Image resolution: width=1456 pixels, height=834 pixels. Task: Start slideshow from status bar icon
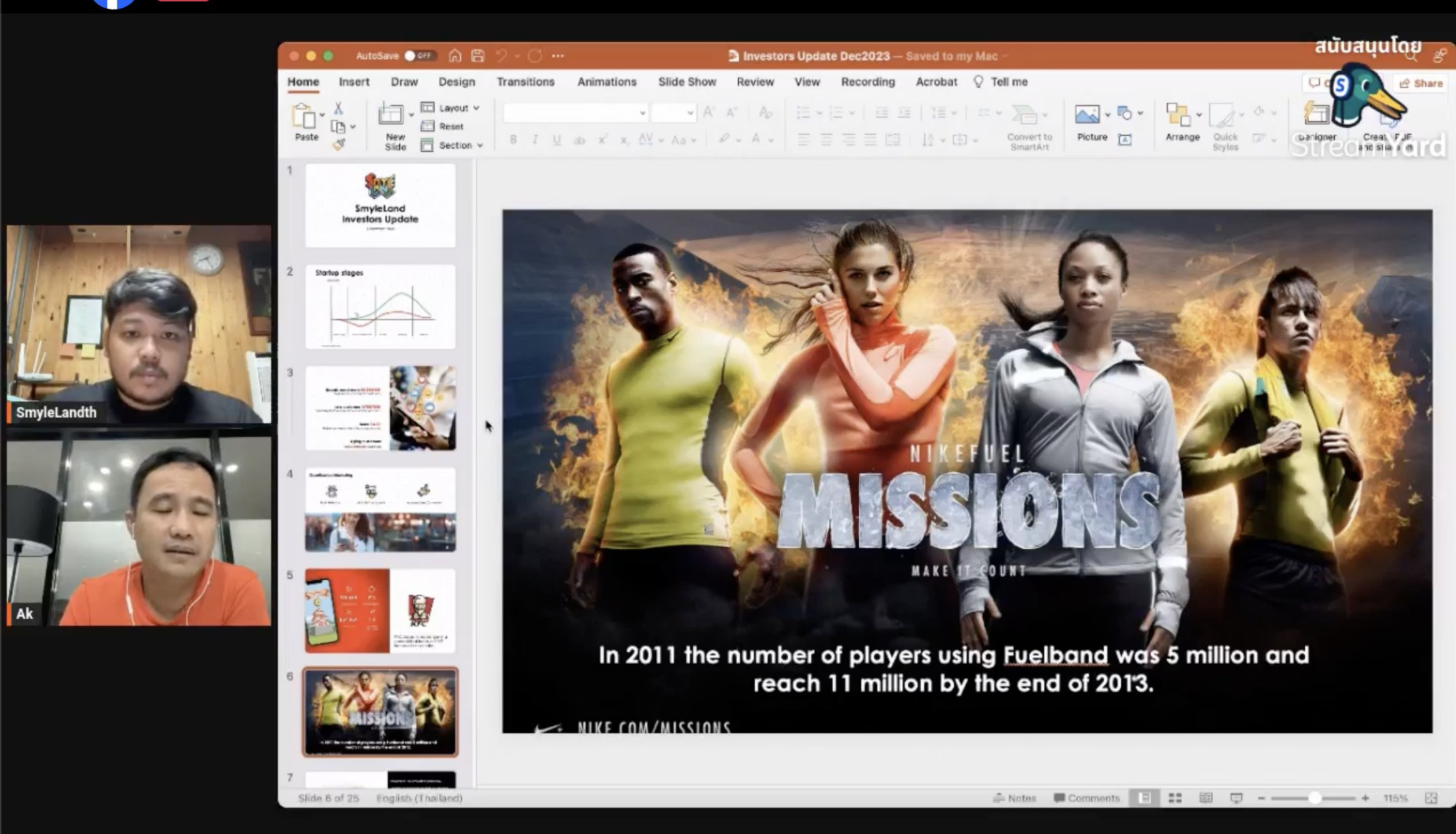[1236, 798]
